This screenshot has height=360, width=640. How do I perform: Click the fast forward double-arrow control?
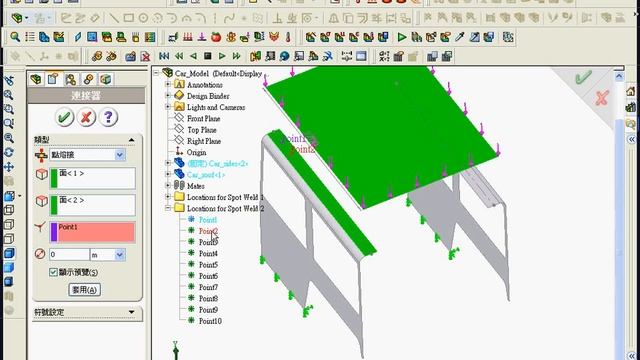tap(236, 56)
